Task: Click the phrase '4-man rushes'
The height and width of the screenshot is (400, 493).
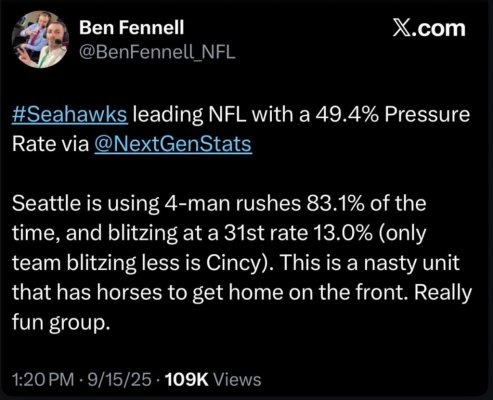Action: (232, 203)
